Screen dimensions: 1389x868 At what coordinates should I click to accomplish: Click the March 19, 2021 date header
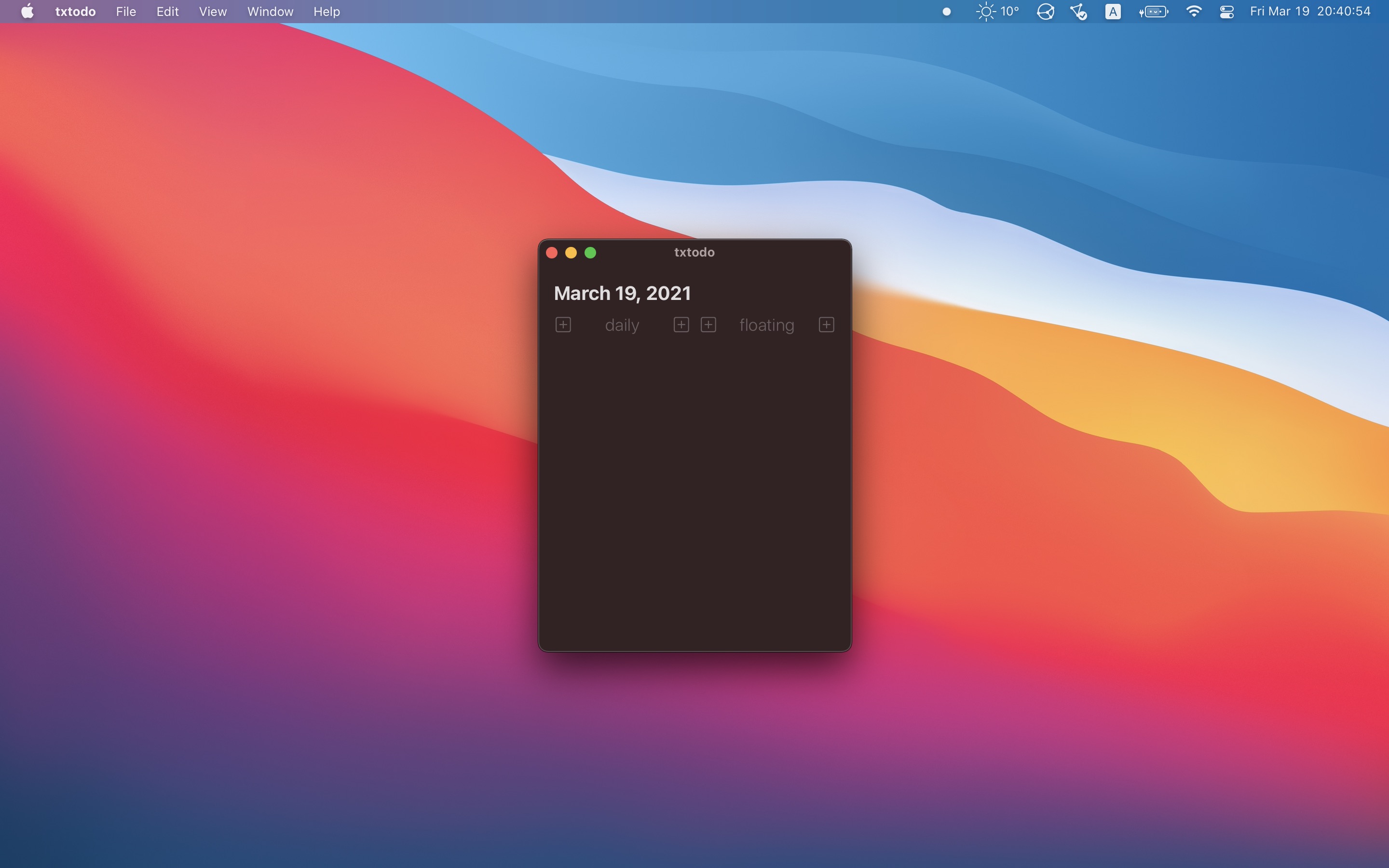point(623,293)
